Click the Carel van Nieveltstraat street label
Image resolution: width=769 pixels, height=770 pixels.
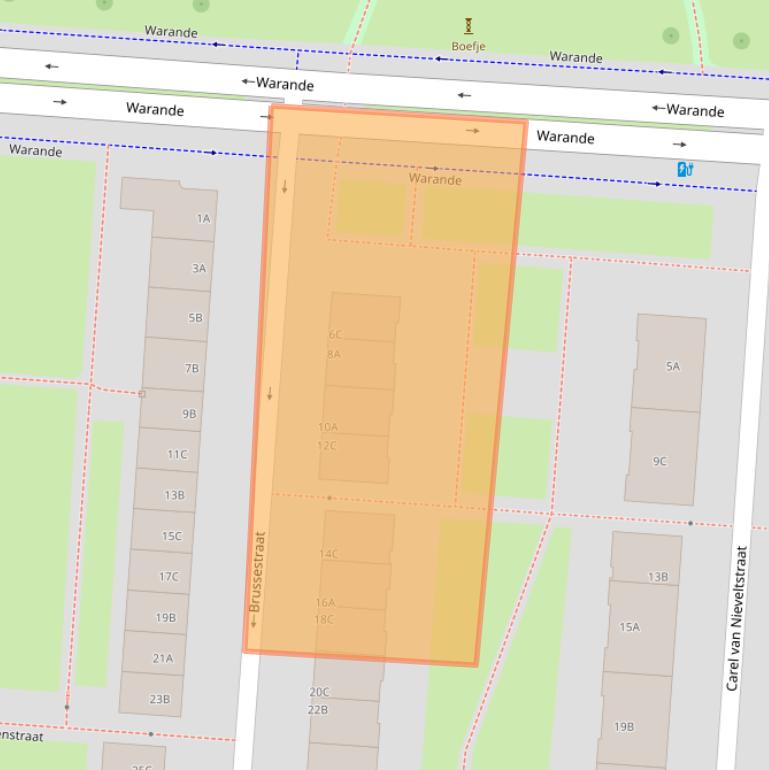pyautogui.click(x=737, y=618)
